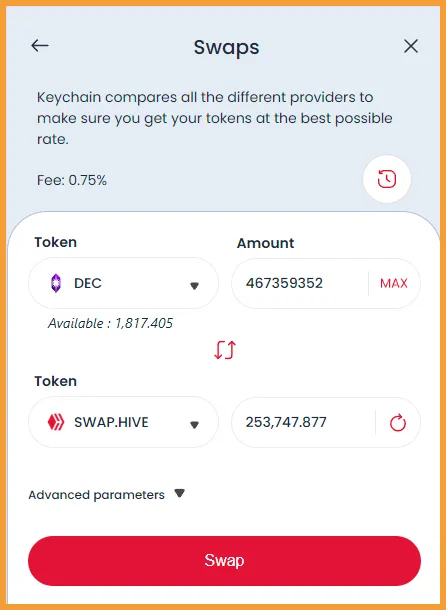Image resolution: width=446 pixels, height=610 pixels.
Task: Close the Swaps panel
Action: (x=411, y=46)
